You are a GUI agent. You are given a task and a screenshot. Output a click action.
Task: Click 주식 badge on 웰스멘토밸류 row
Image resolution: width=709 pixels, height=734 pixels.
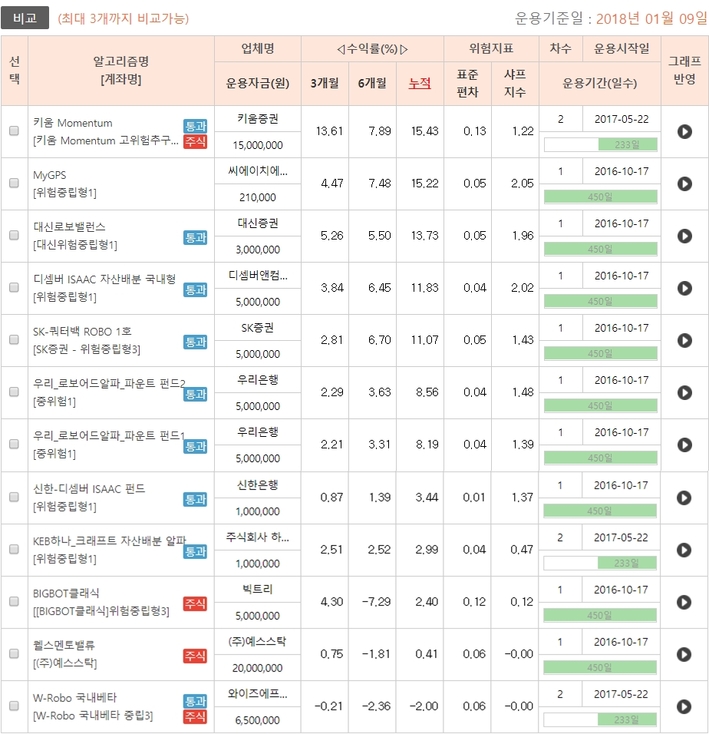click(x=195, y=656)
